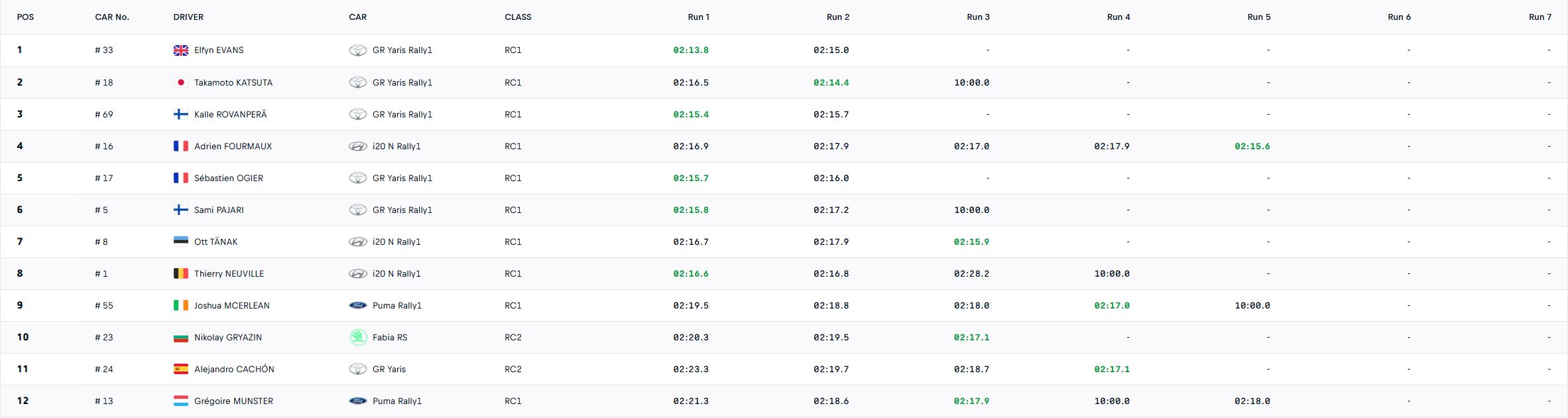Click car number #69 in row three

pyautogui.click(x=104, y=114)
